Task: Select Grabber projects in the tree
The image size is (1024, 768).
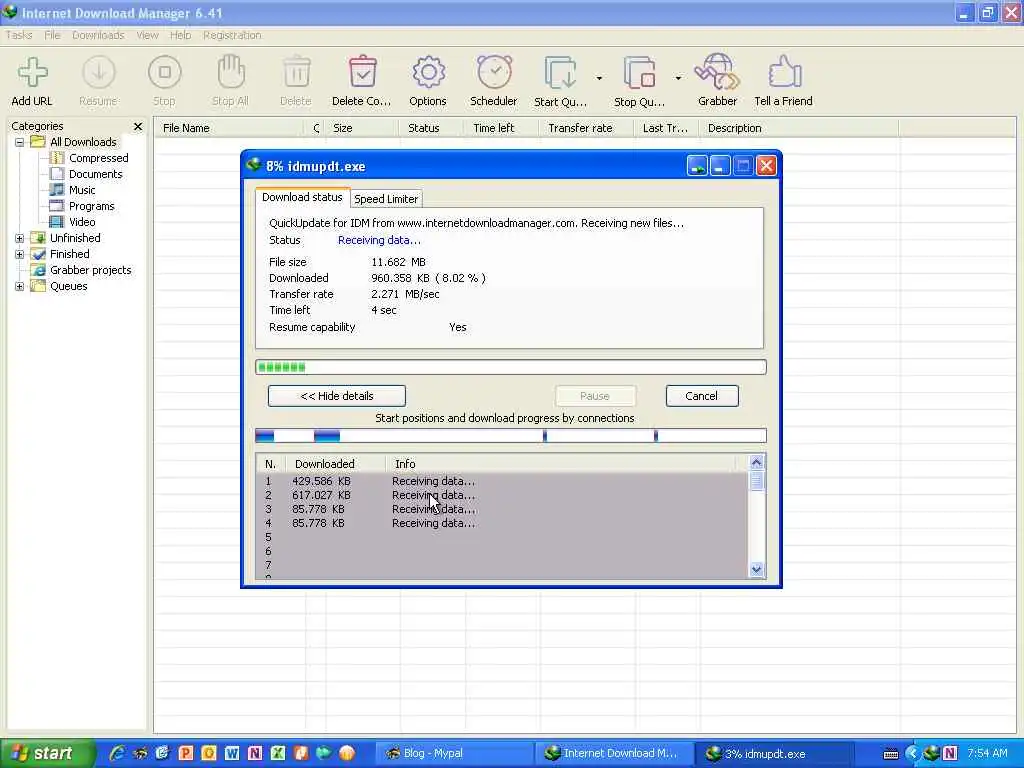Action: pyautogui.click(x=90, y=270)
